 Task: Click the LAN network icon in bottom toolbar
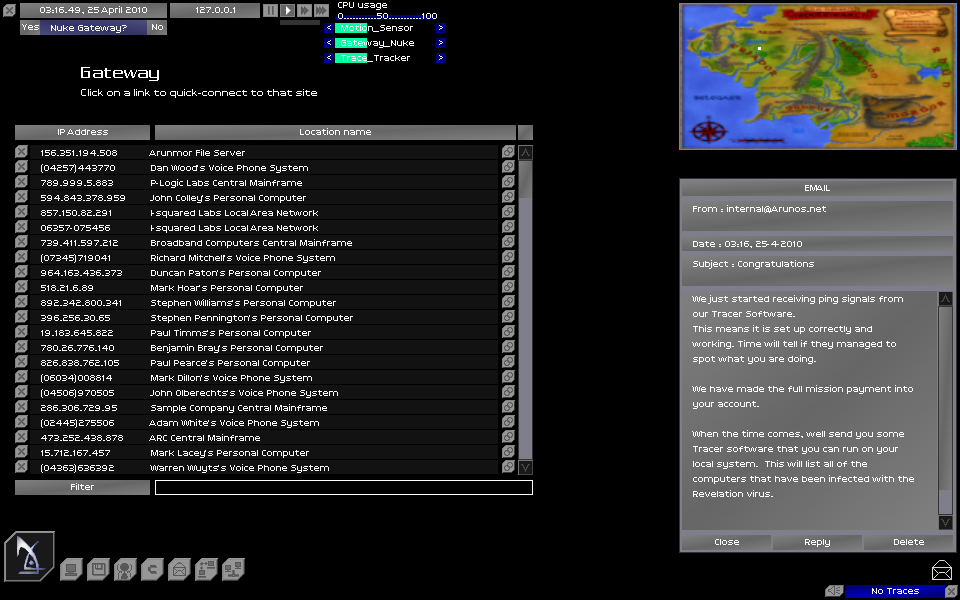(x=233, y=570)
